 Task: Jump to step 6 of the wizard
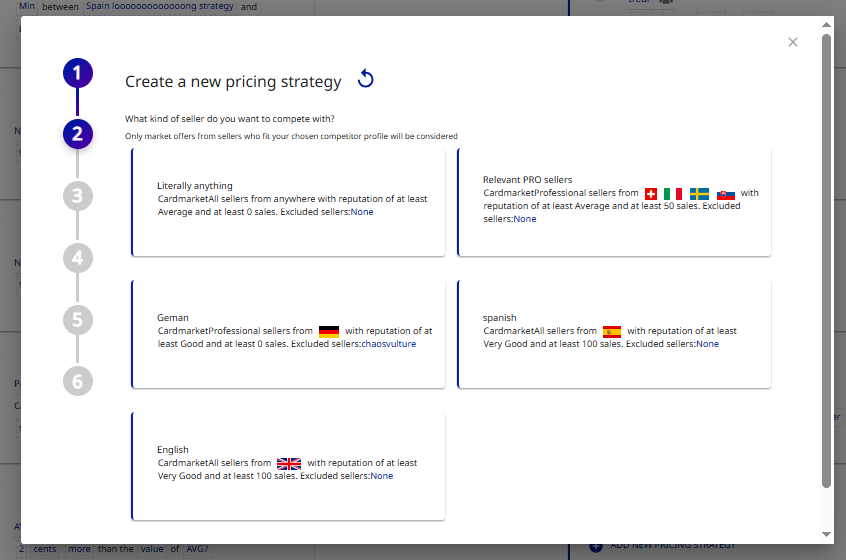click(78, 381)
